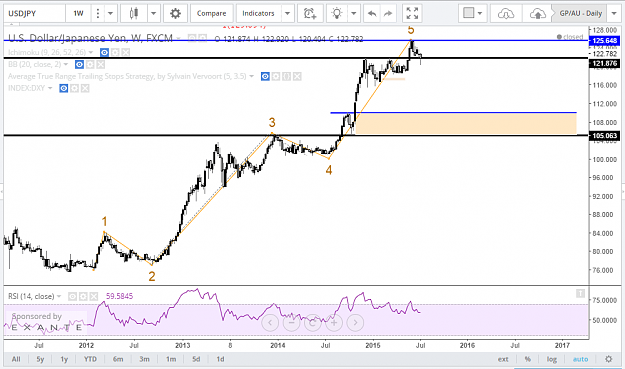Open Ichimoku indicator settings icon
The image size is (625, 369).
click(115, 52)
